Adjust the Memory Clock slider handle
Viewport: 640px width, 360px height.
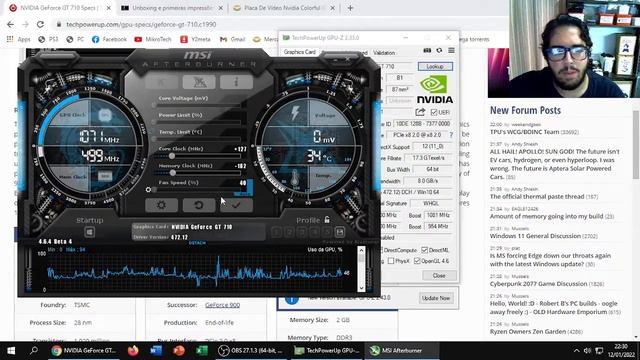coord(173,173)
